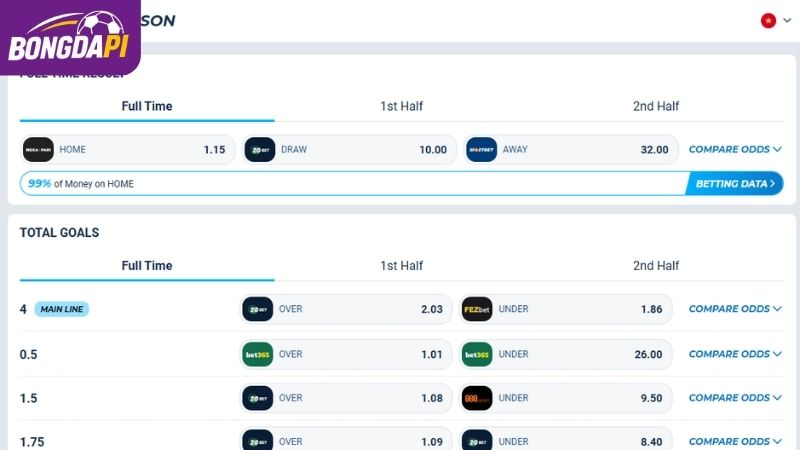Switch Full Time Result to the 2nd Half tab
The height and width of the screenshot is (450, 800).
(x=656, y=106)
